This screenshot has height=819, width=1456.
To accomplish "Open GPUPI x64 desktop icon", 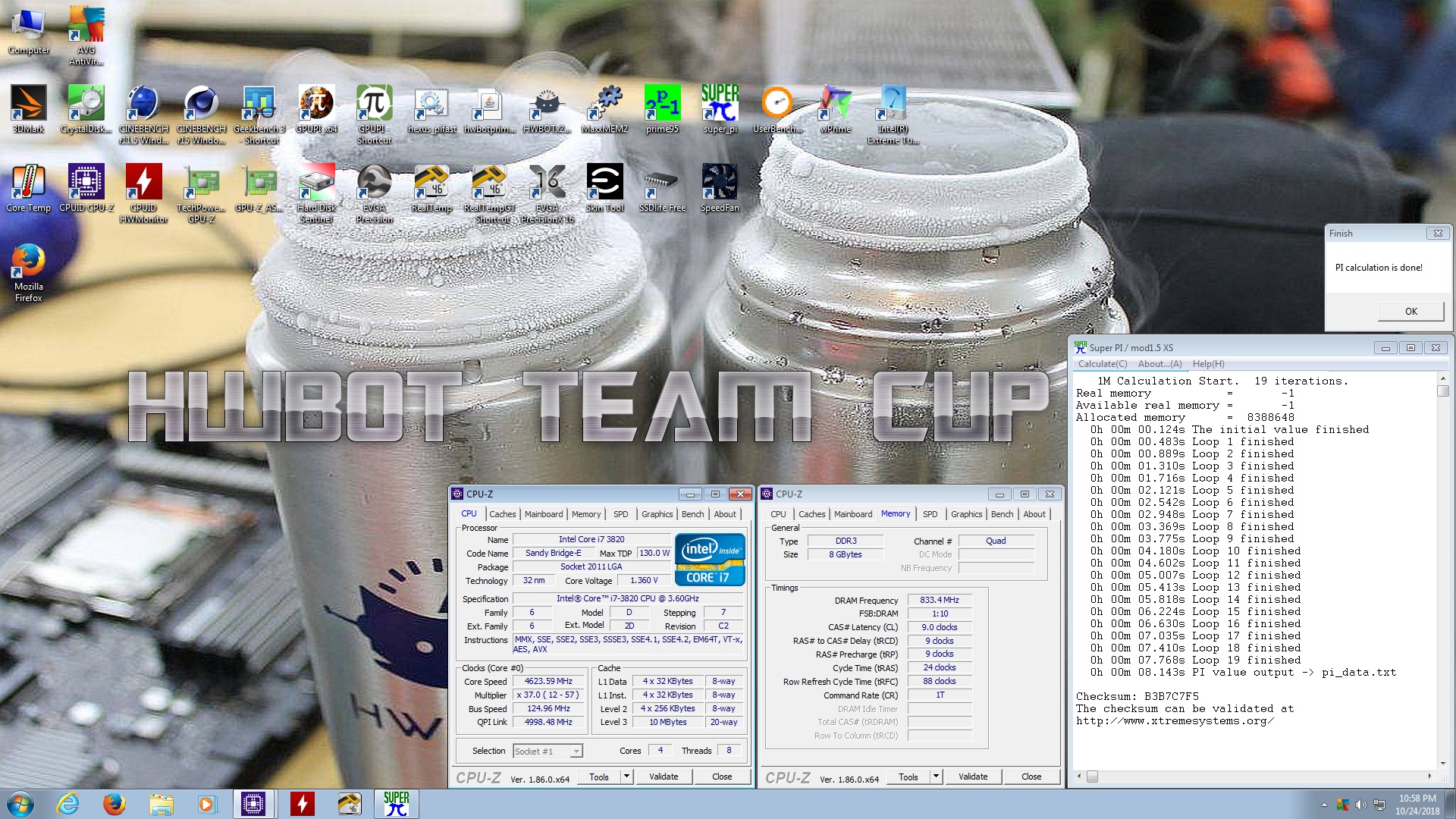I will click(x=317, y=108).
